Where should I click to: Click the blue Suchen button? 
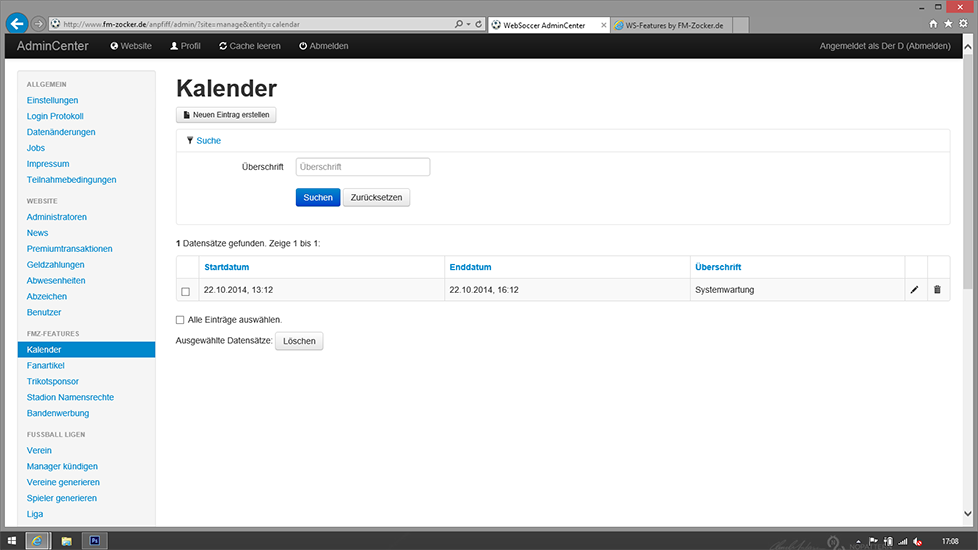click(x=317, y=197)
